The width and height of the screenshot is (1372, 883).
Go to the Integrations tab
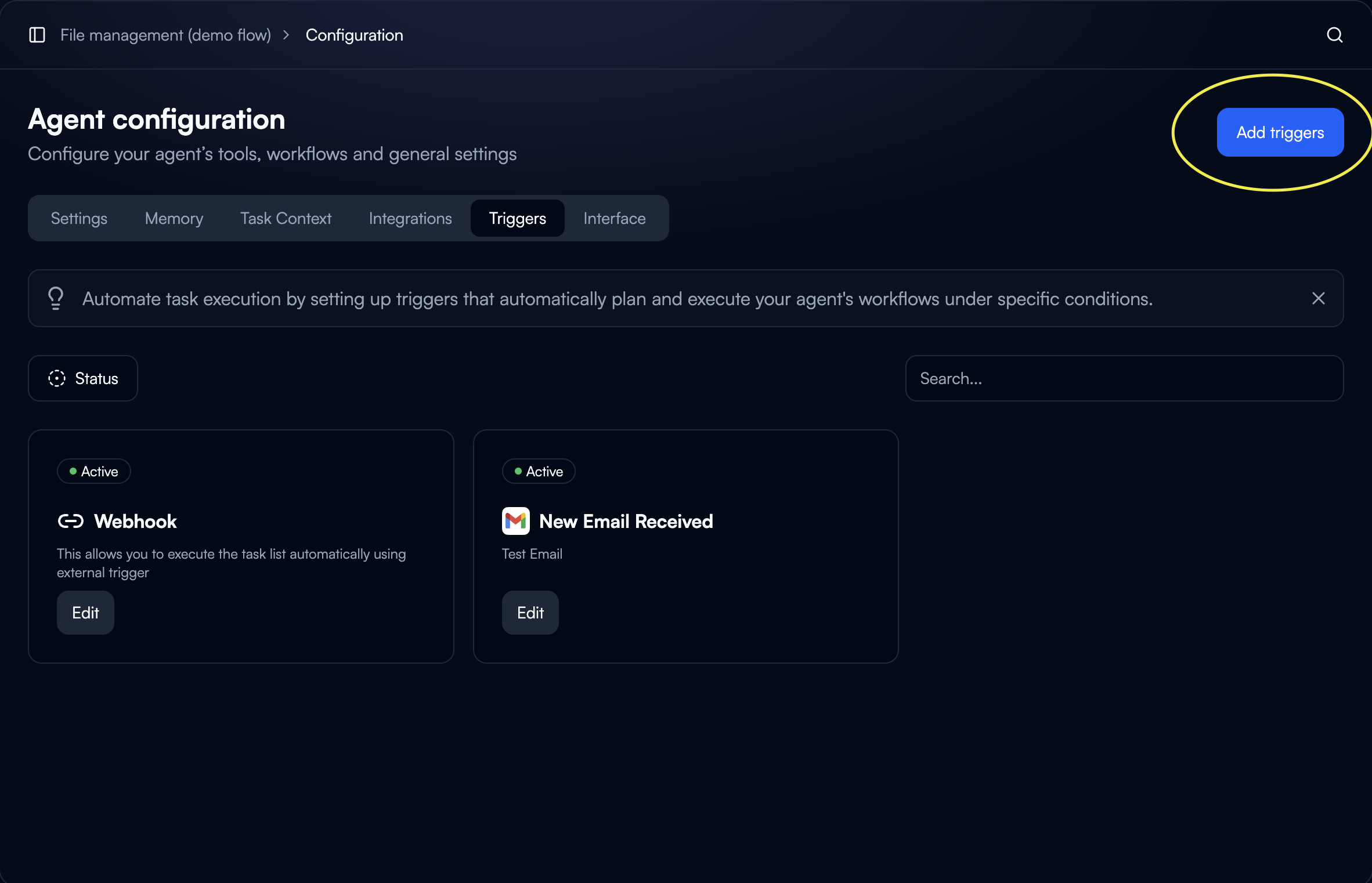click(410, 218)
